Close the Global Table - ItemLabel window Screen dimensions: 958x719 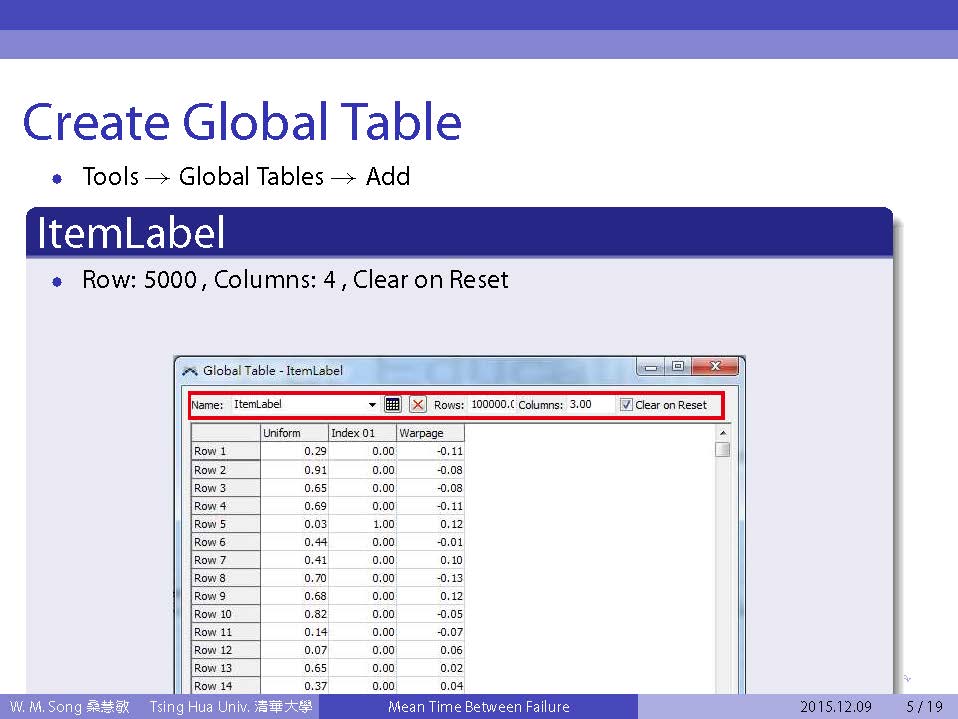[x=714, y=368]
